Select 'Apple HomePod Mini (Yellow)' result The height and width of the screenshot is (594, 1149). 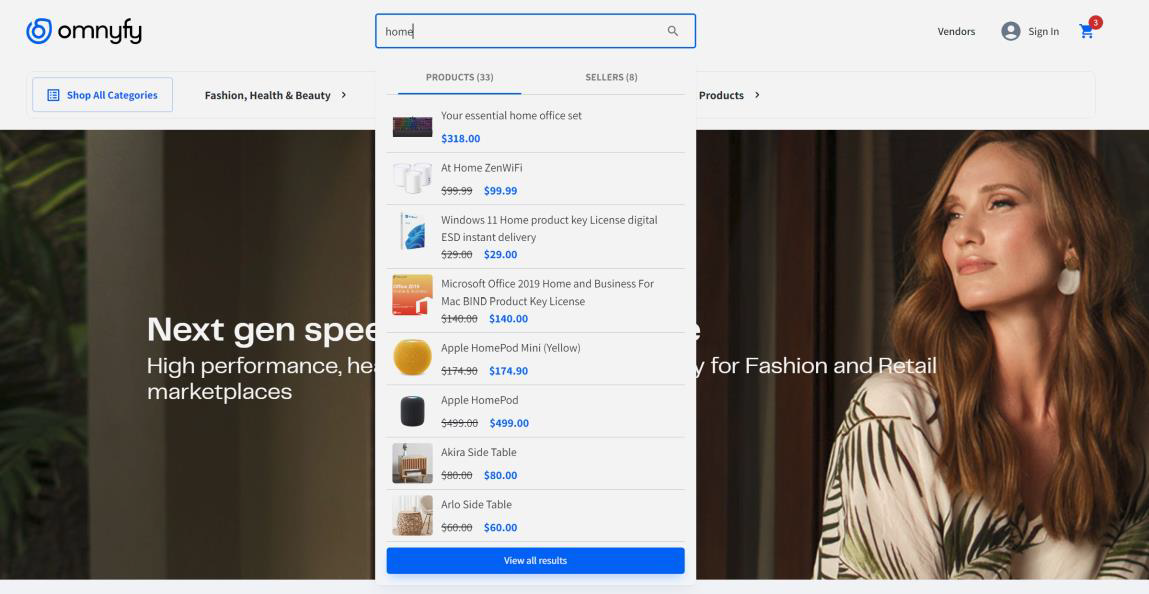511,348
